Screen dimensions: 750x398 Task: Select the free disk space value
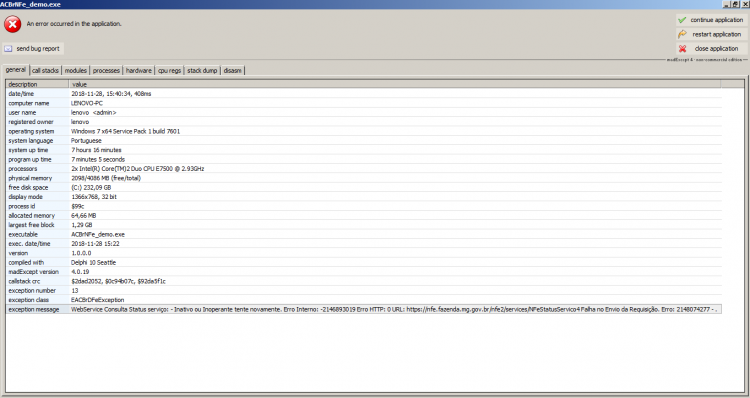pyautogui.click(x=91, y=188)
